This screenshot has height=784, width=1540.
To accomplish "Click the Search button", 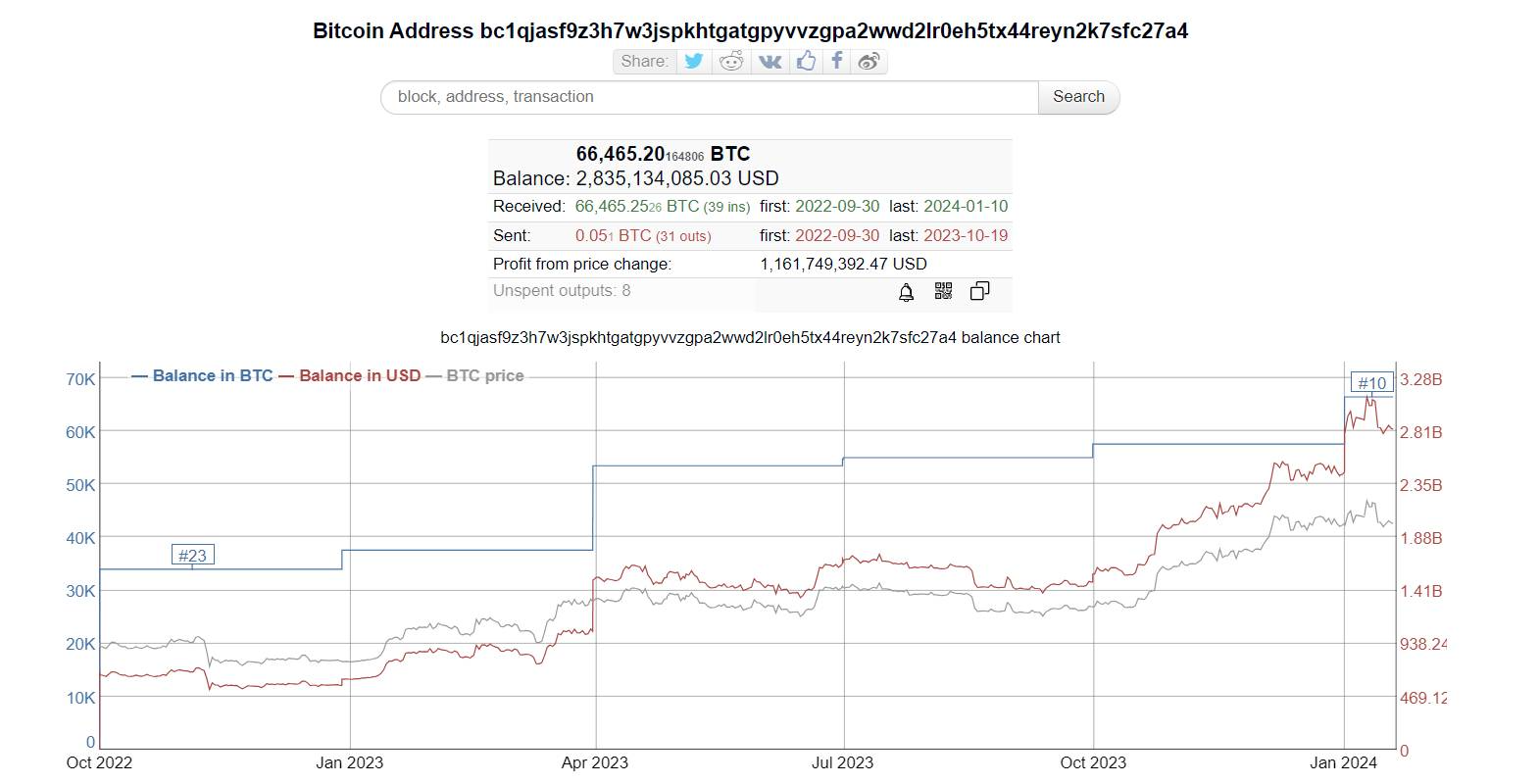I will click(1078, 97).
